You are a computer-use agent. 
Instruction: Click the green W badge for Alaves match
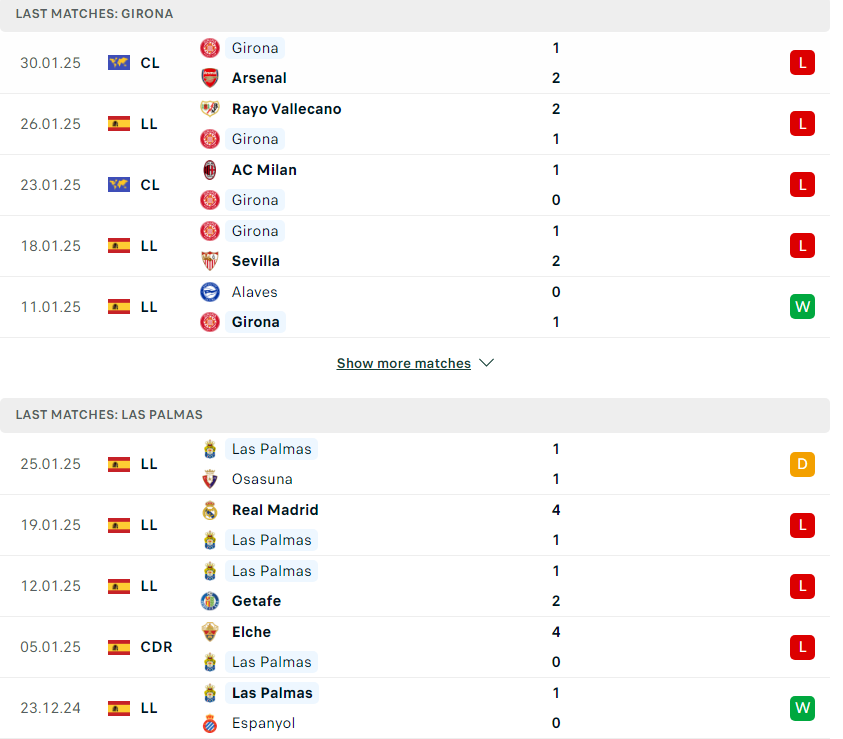tap(802, 307)
